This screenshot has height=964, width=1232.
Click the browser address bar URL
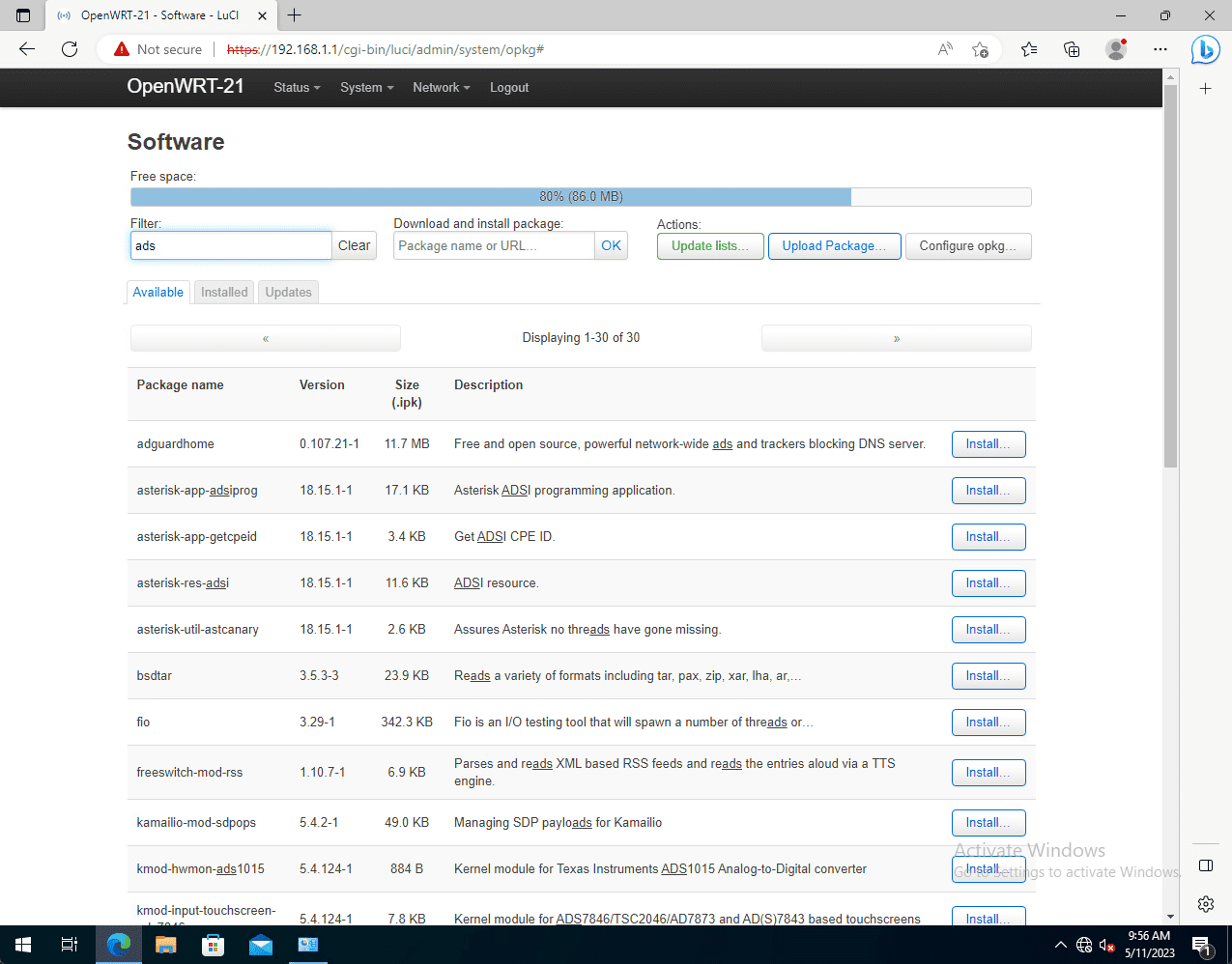click(x=385, y=49)
